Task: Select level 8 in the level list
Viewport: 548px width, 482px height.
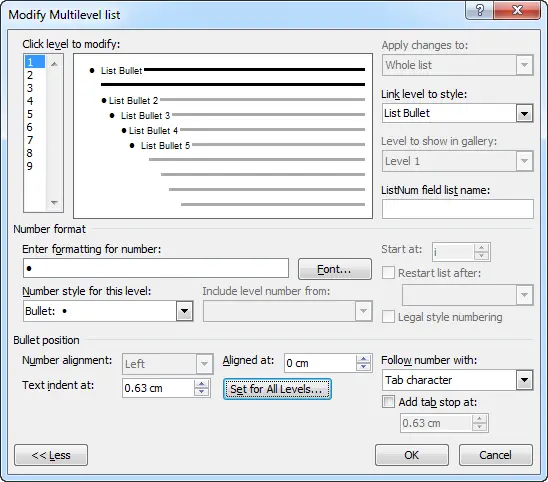Action: tap(35, 153)
